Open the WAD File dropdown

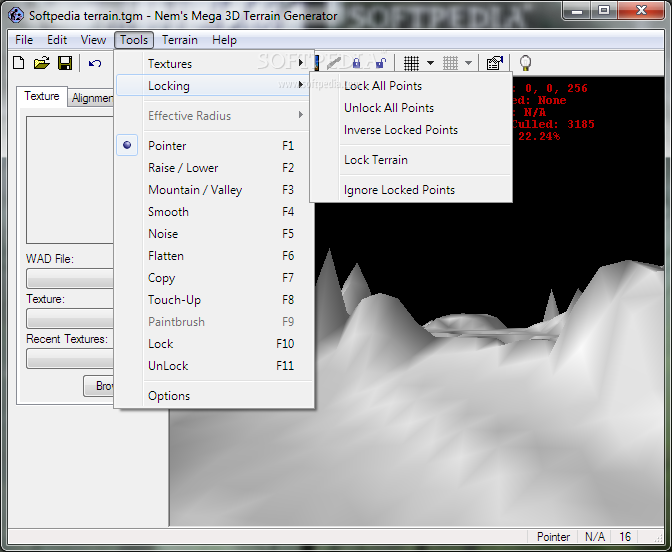pos(70,279)
